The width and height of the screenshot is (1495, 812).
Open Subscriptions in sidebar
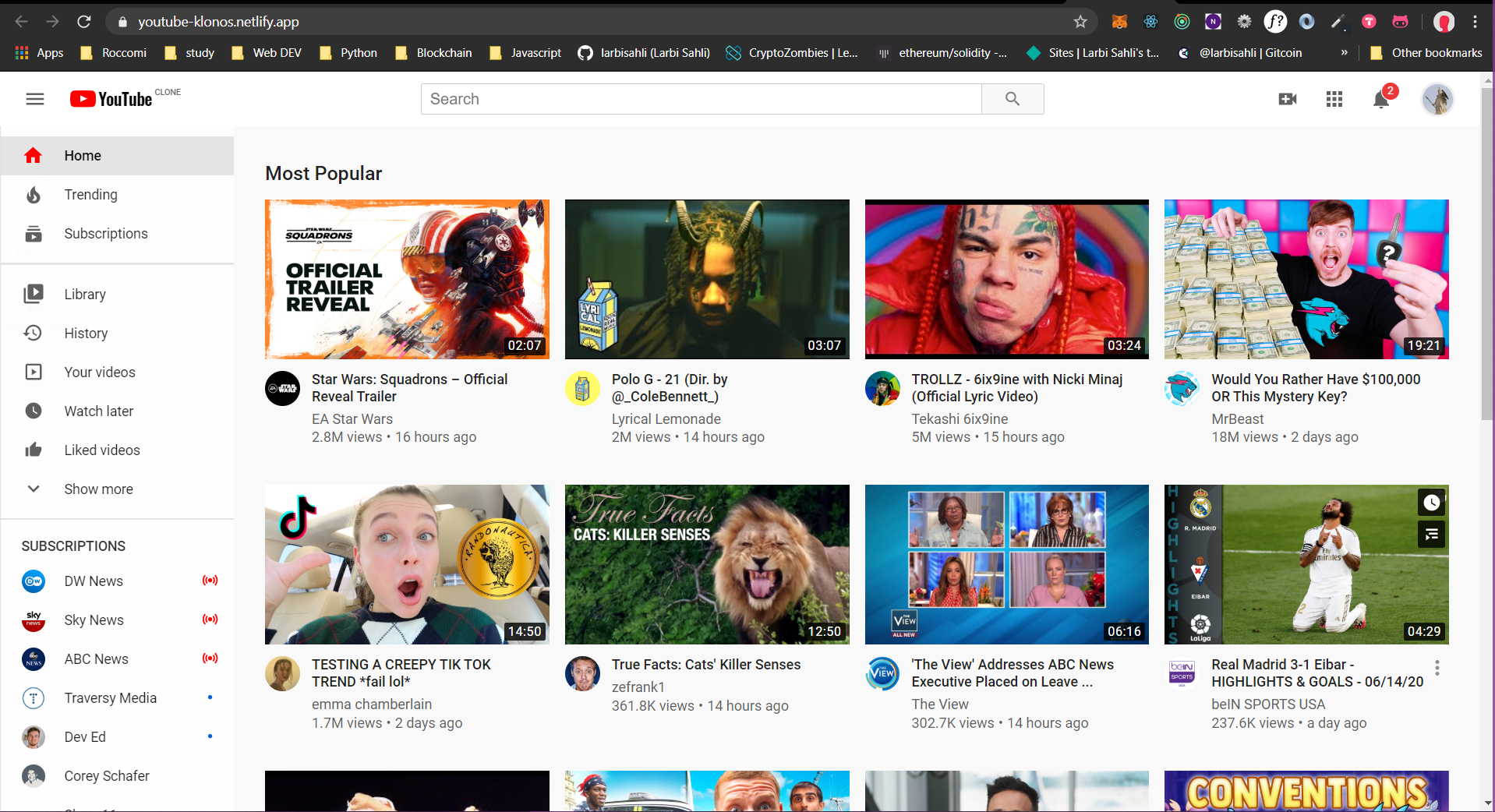(x=117, y=234)
